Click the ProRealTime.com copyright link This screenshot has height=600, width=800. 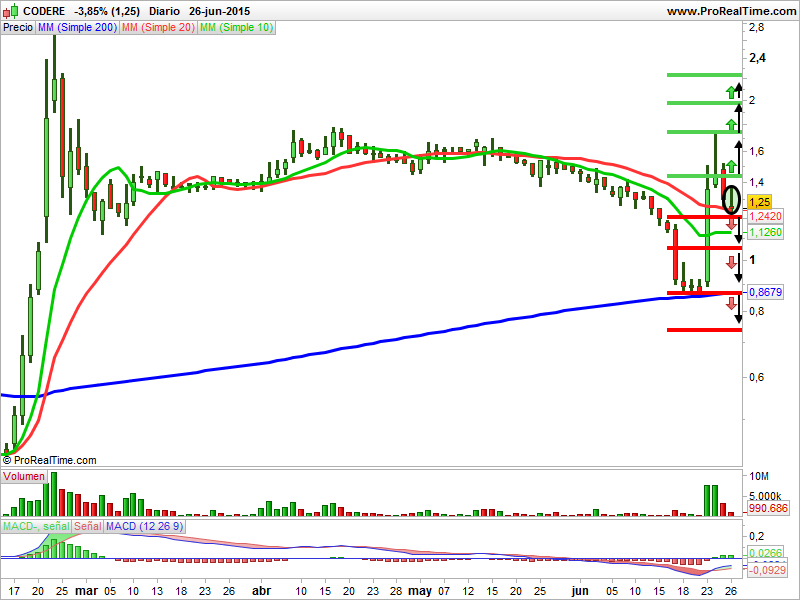50,460
